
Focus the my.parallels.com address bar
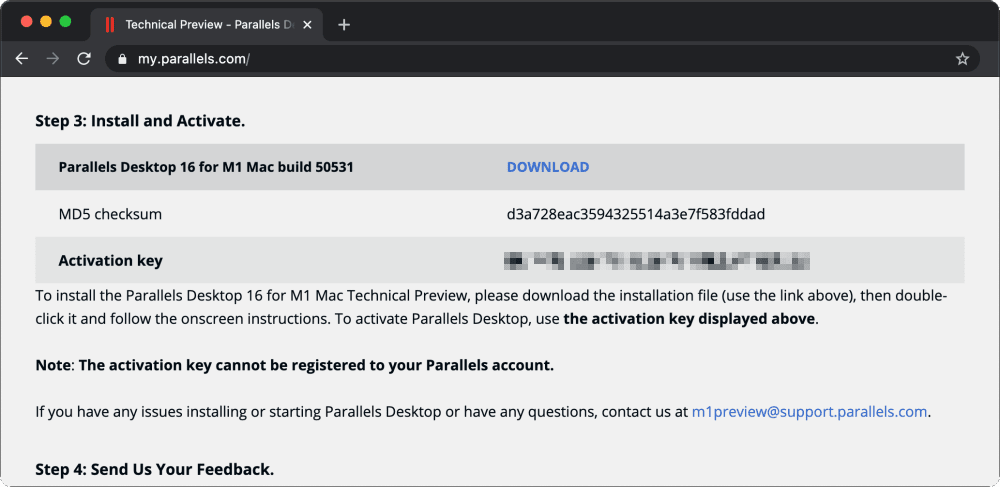(x=542, y=59)
